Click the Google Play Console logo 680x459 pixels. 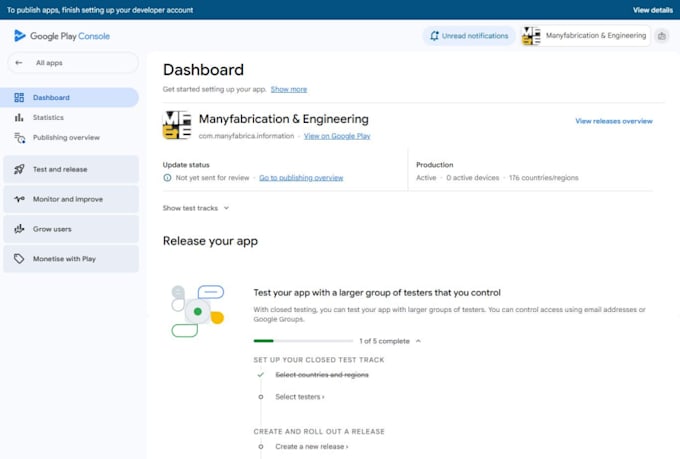pyautogui.click(x=62, y=36)
